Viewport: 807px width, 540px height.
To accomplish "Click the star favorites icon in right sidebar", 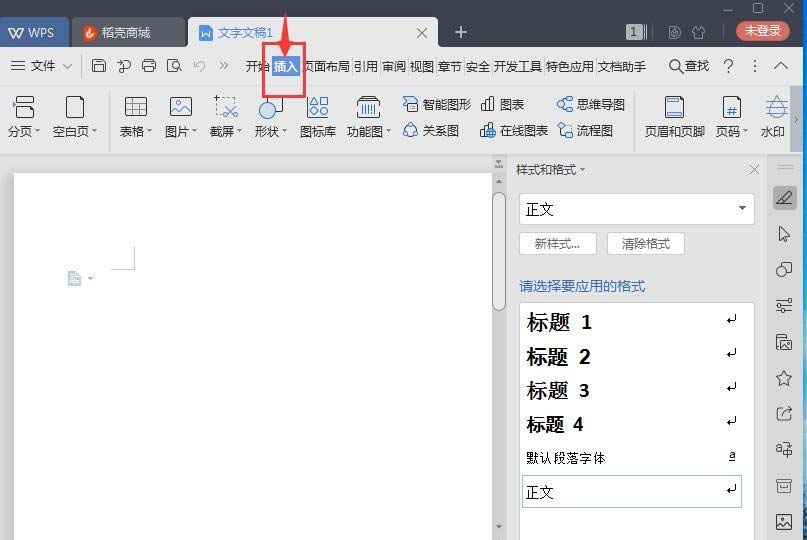I will point(784,378).
